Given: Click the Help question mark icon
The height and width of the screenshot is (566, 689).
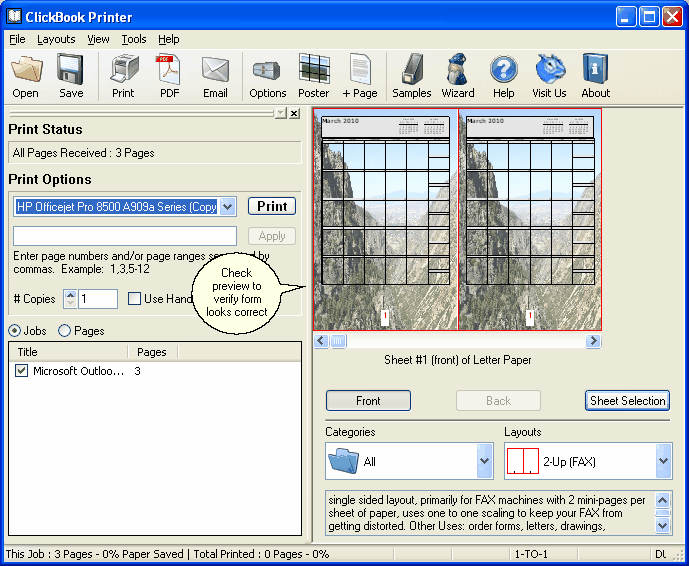Looking at the screenshot, I should (504, 69).
